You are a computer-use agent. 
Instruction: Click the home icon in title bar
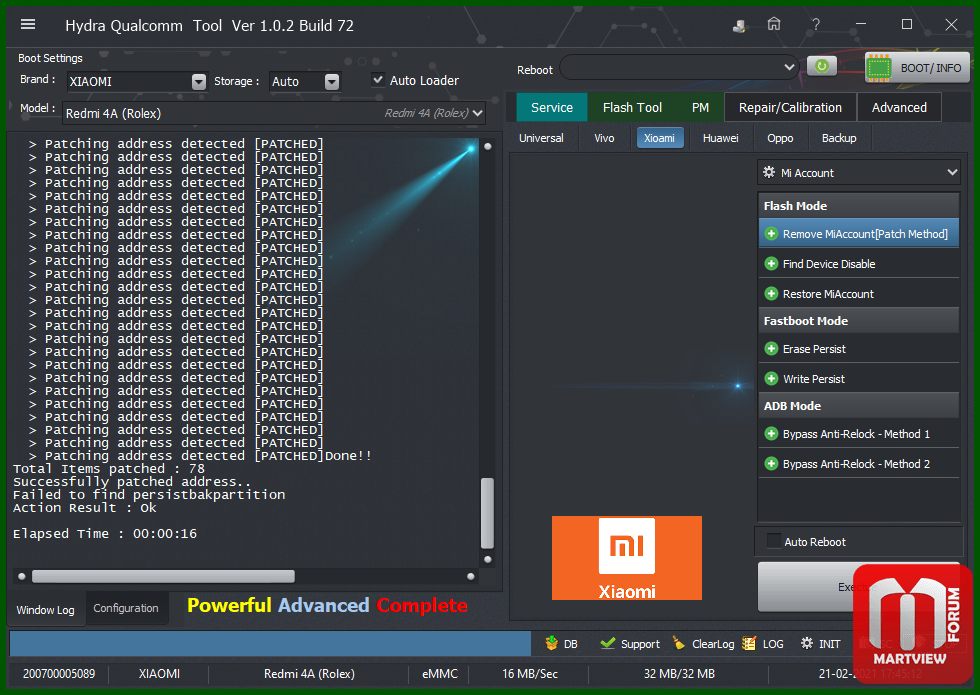pos(774,25)
